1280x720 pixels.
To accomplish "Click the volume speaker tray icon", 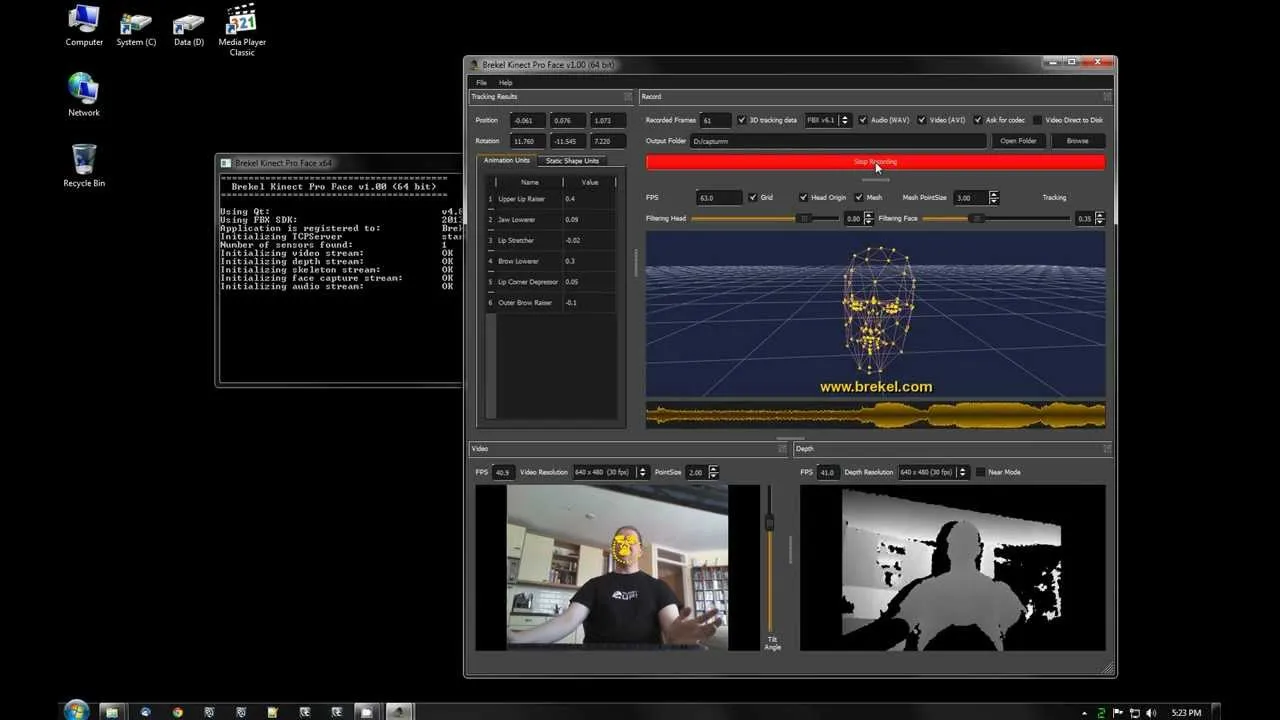I will point(1150,712).
